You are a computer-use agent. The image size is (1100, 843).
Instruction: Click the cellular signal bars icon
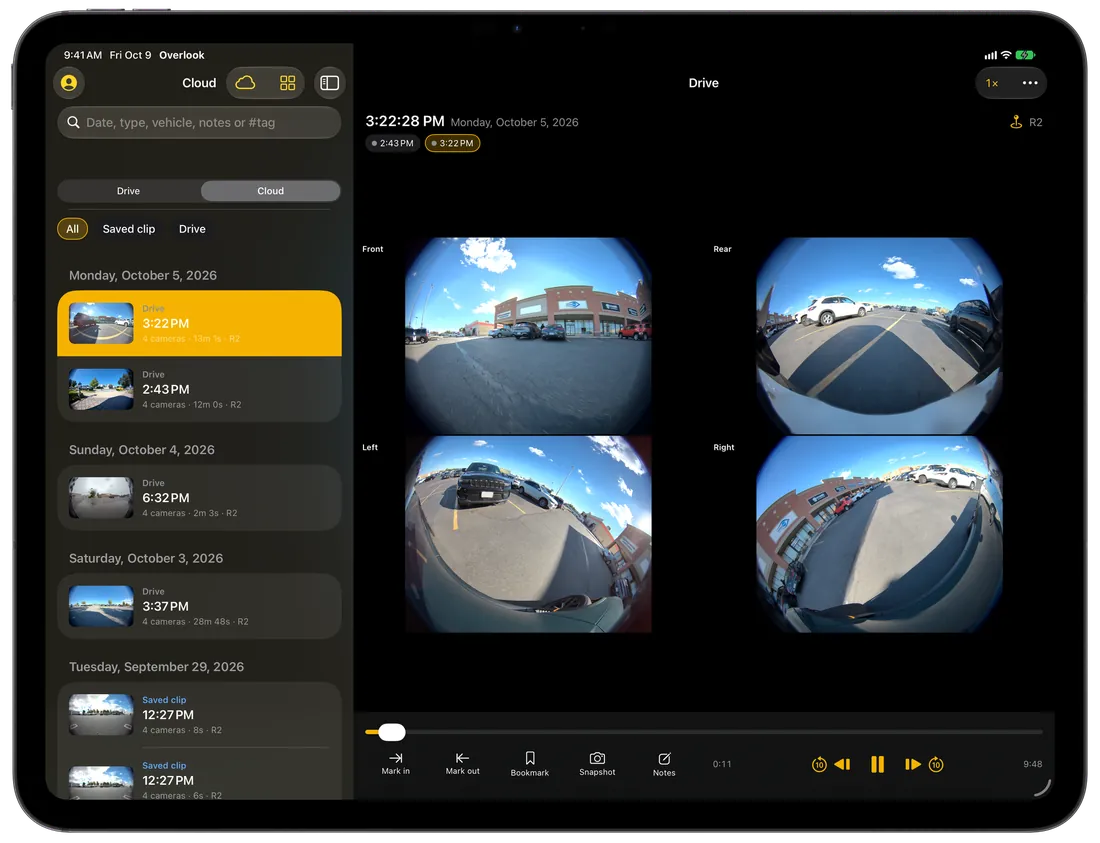[x=991, y=55]
